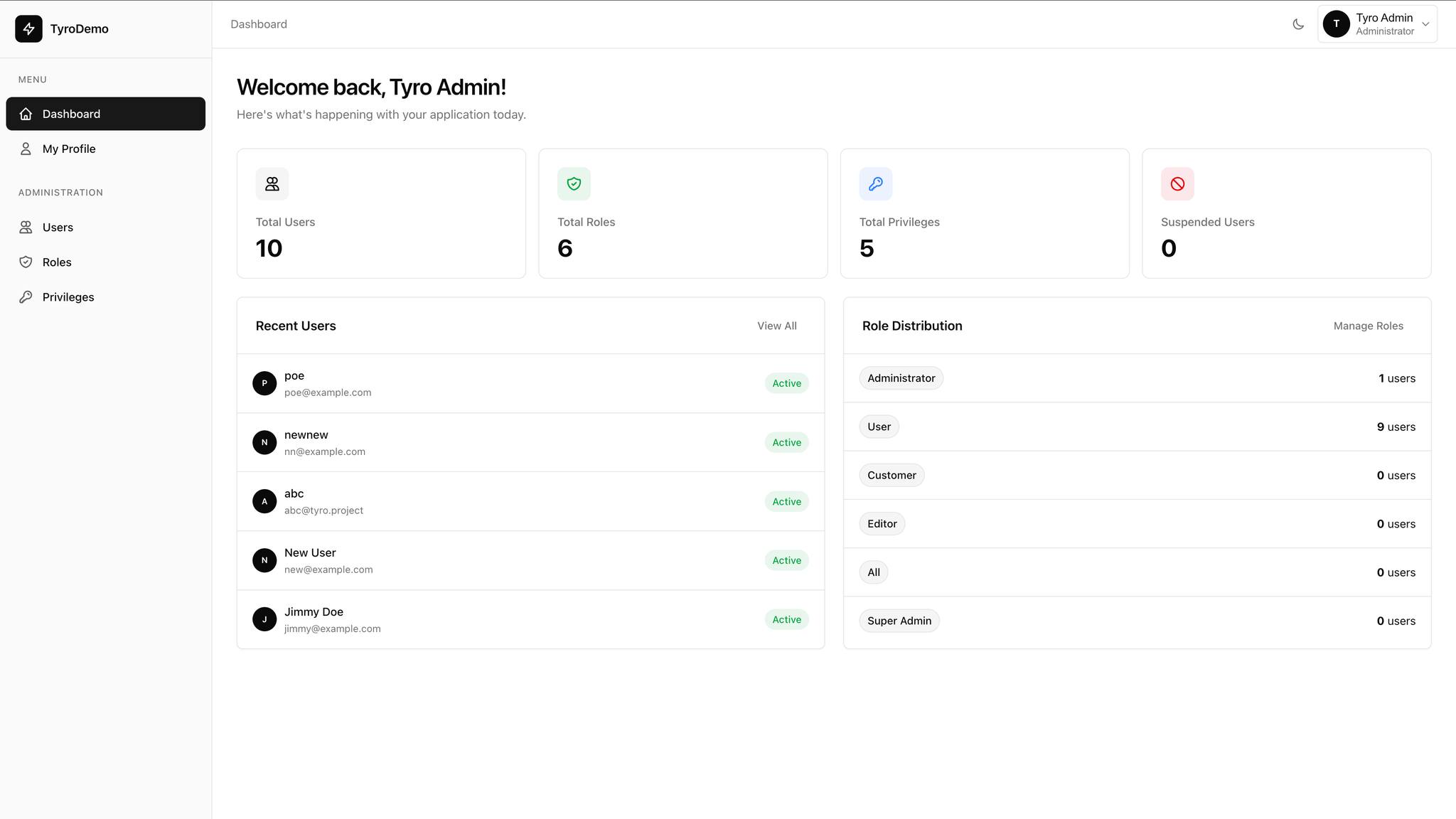Image resolution: width=1456 pixels, height=819 pixels.
Task: Click the Total Roles shield icon
Action: pos(574,184)
